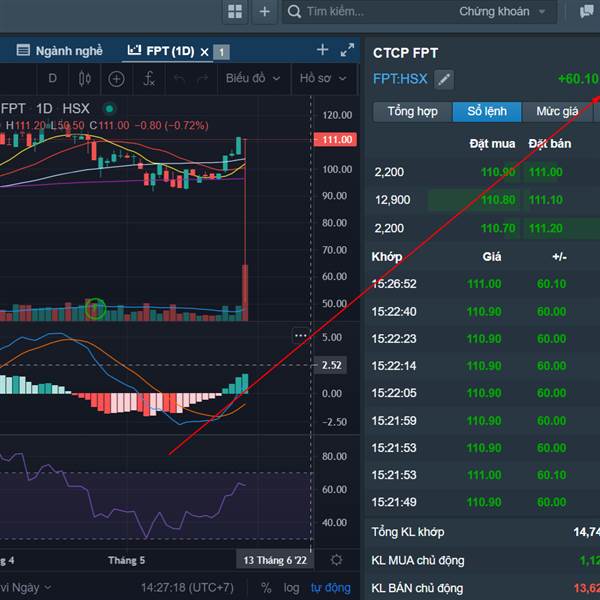
Task: Click the 111.00 price label
Action: point(335,140)
